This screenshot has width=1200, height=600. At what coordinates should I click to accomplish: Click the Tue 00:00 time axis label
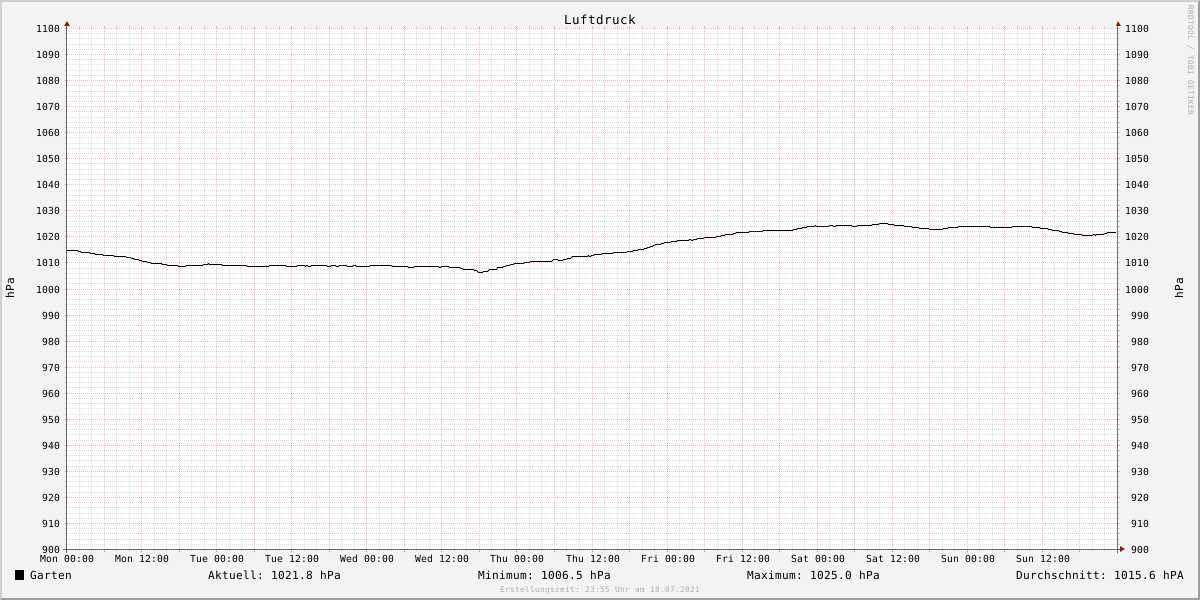(217, 559)
